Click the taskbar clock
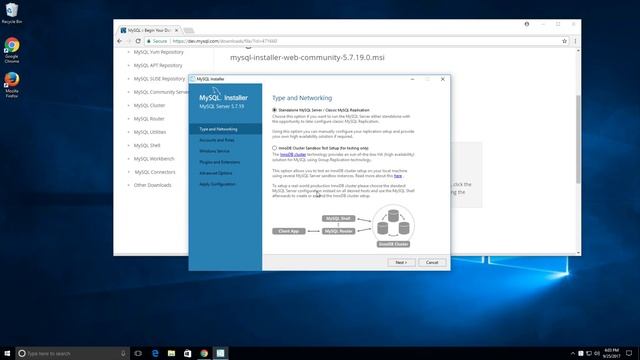The image size is (640, 360). (611, 353)
